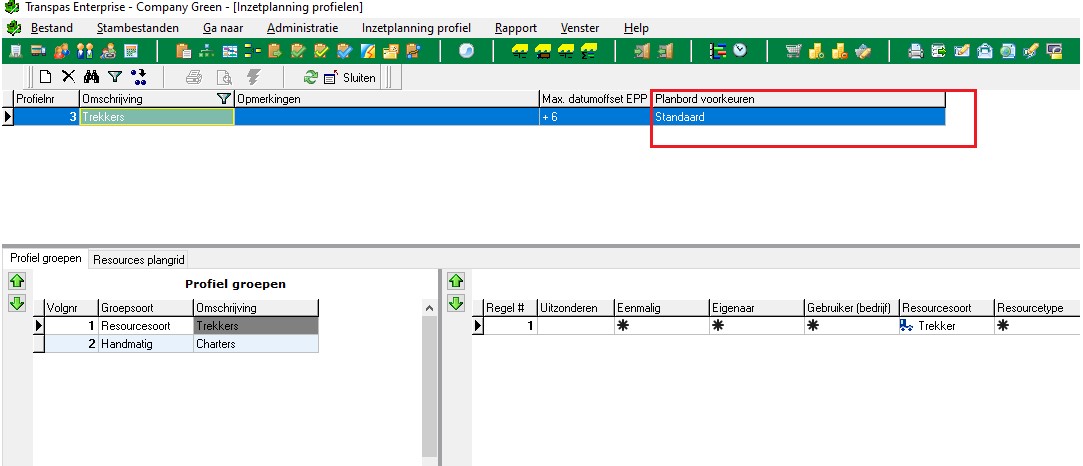Click the Trekker resourcesoort cell
The height and width of the screenshot is (466, 1083).
click(x=946, y=326)
